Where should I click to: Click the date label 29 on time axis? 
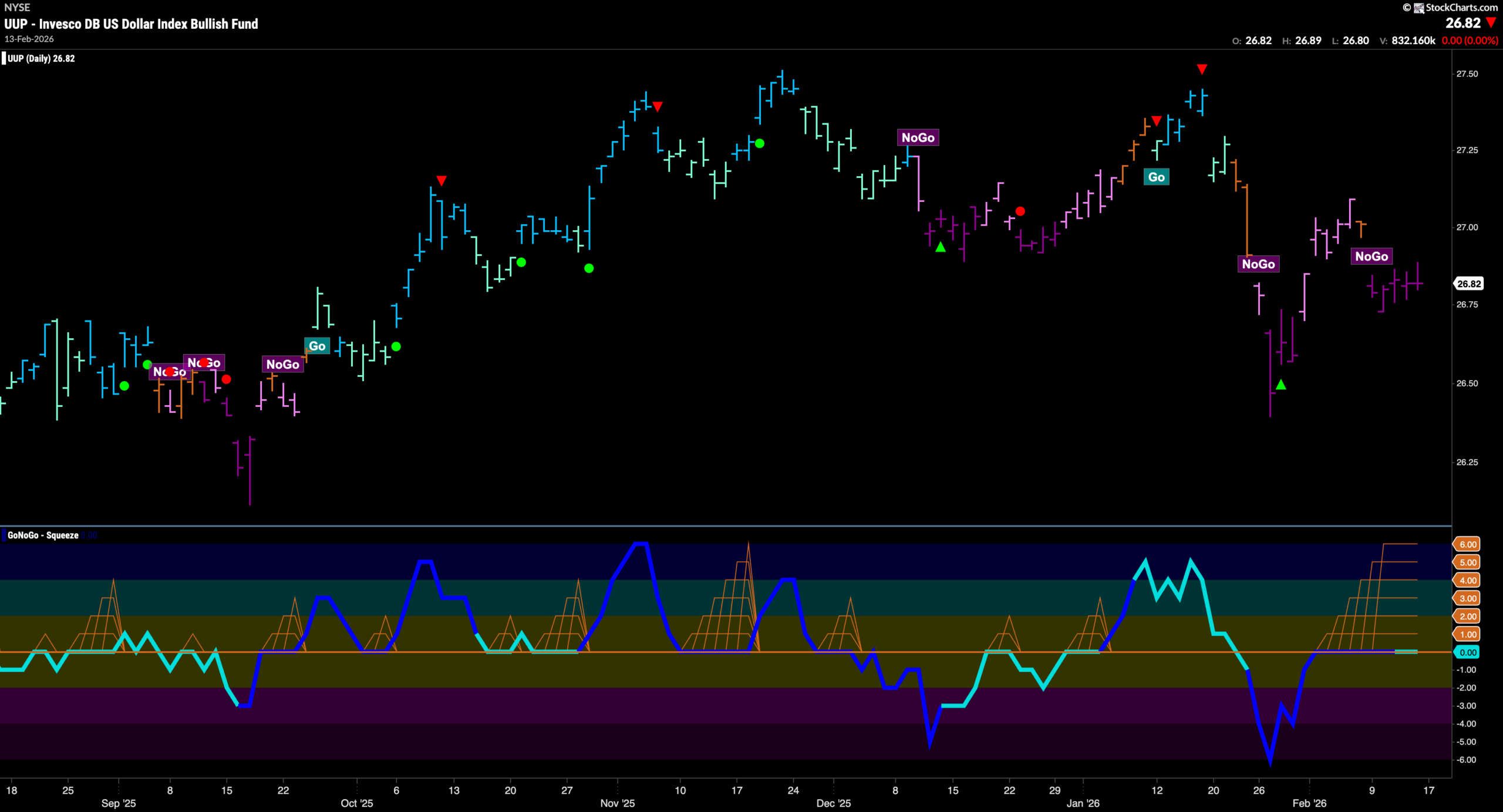pos(1055,790)
